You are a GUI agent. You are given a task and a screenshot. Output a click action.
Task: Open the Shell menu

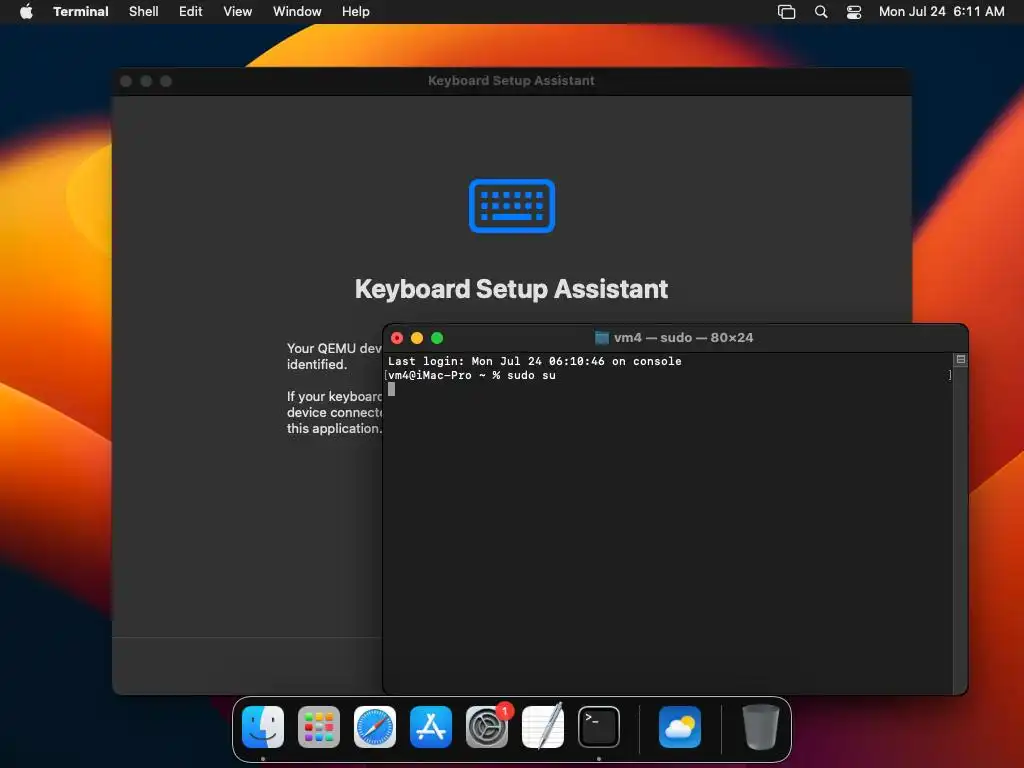point(144,11)
